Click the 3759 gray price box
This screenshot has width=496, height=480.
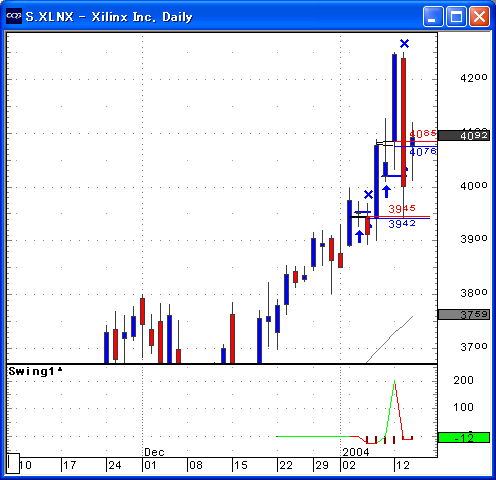click(464, 314)
